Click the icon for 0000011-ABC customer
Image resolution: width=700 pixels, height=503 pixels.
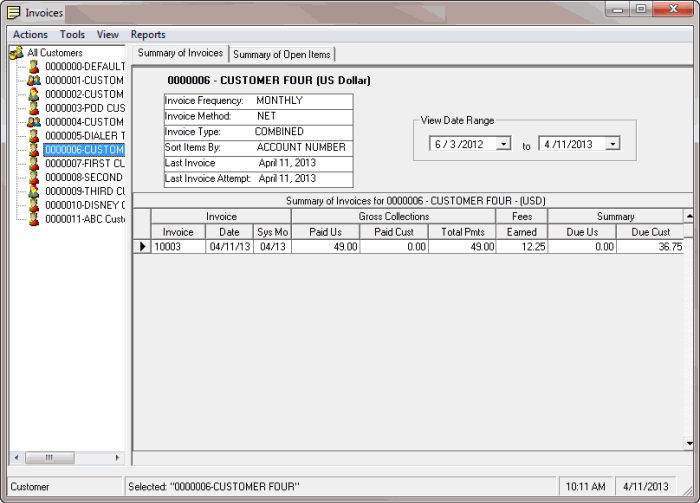pos(34,219)
